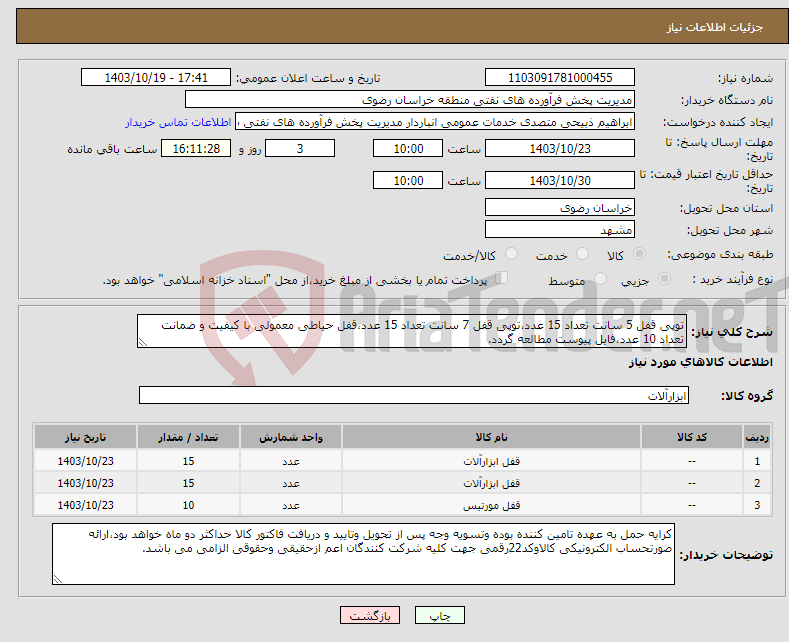
Task: Click the شرح کلی نیاز description textarea
Action: coord(412,331)
